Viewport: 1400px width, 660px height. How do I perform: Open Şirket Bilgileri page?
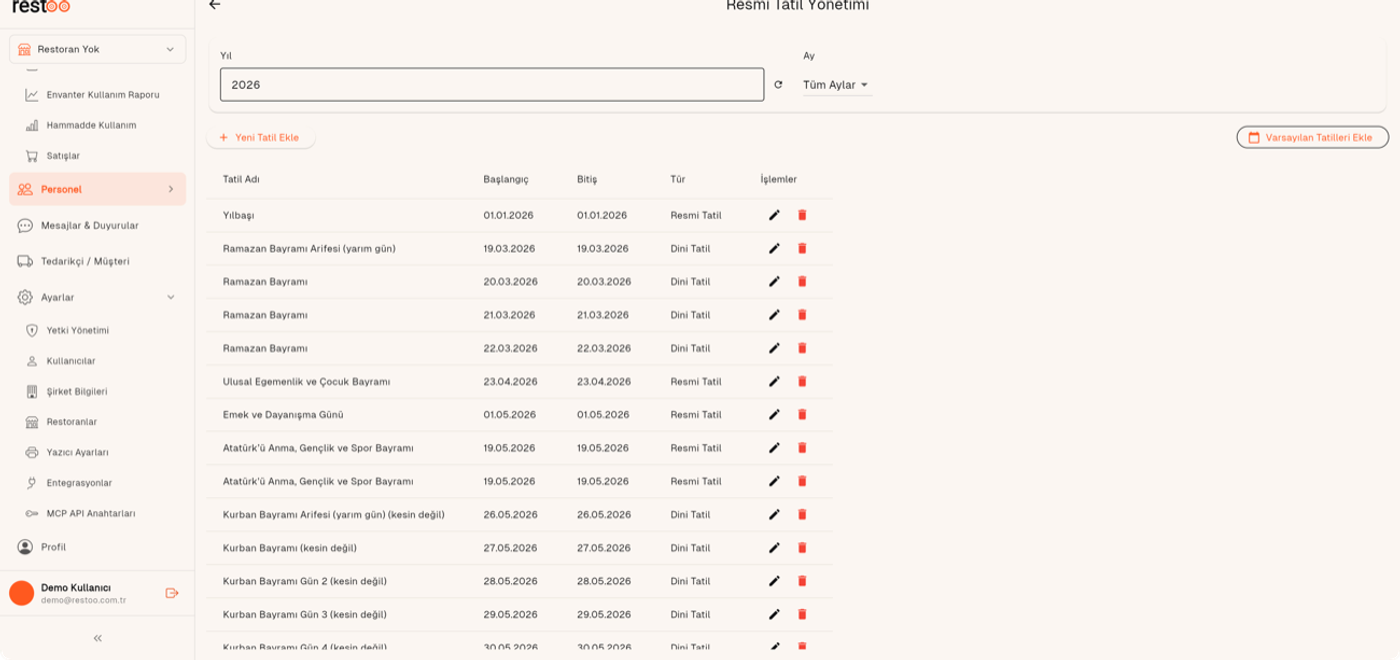click(x=77, y=391)
